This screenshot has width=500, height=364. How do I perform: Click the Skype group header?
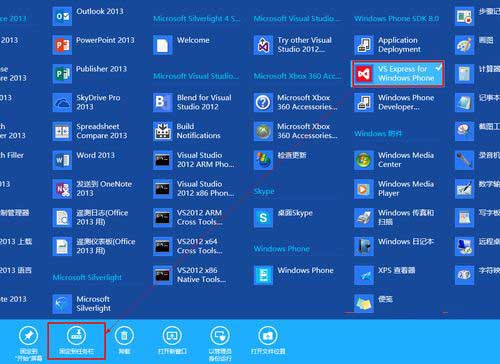264,191
